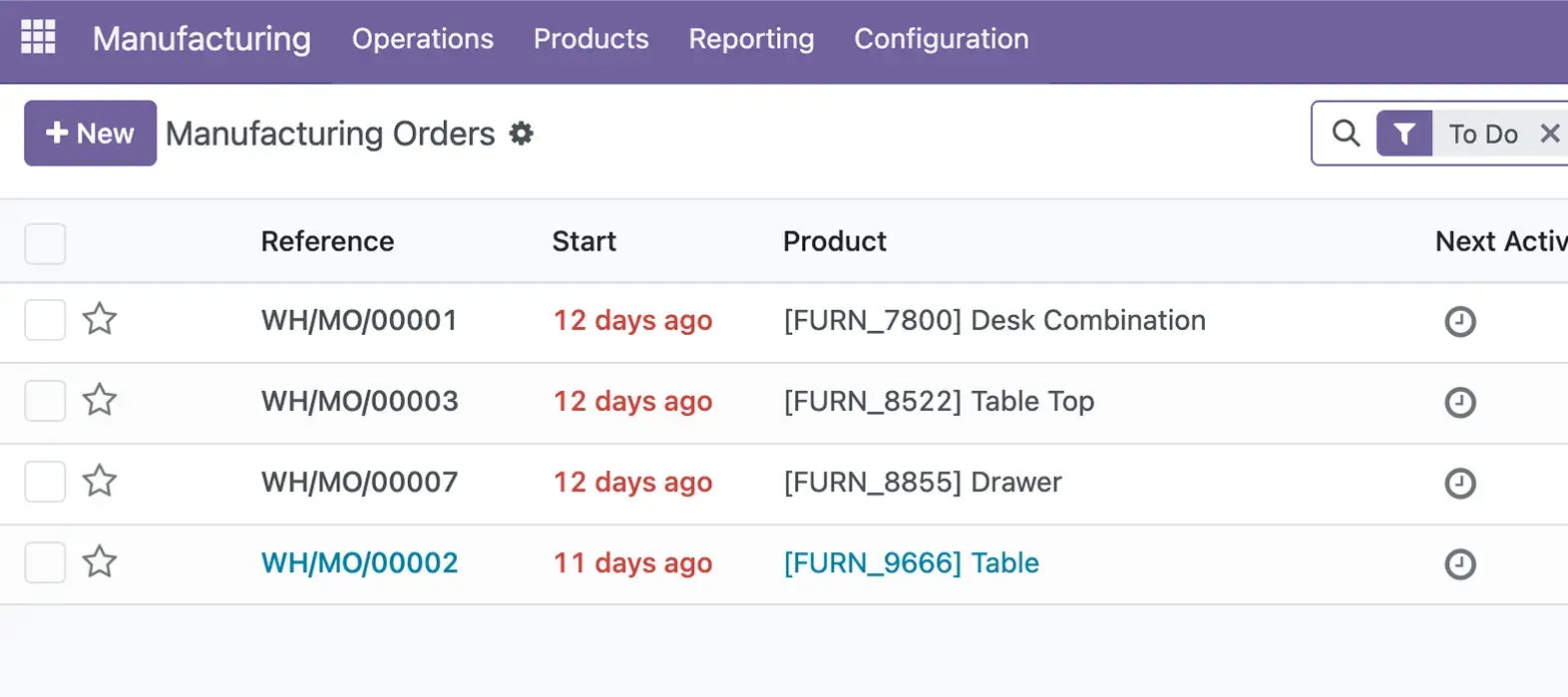Click the gear icon beside Manufacturing Orders
The height and width of the screenshot is (697, 1568).
coord(521,134)
